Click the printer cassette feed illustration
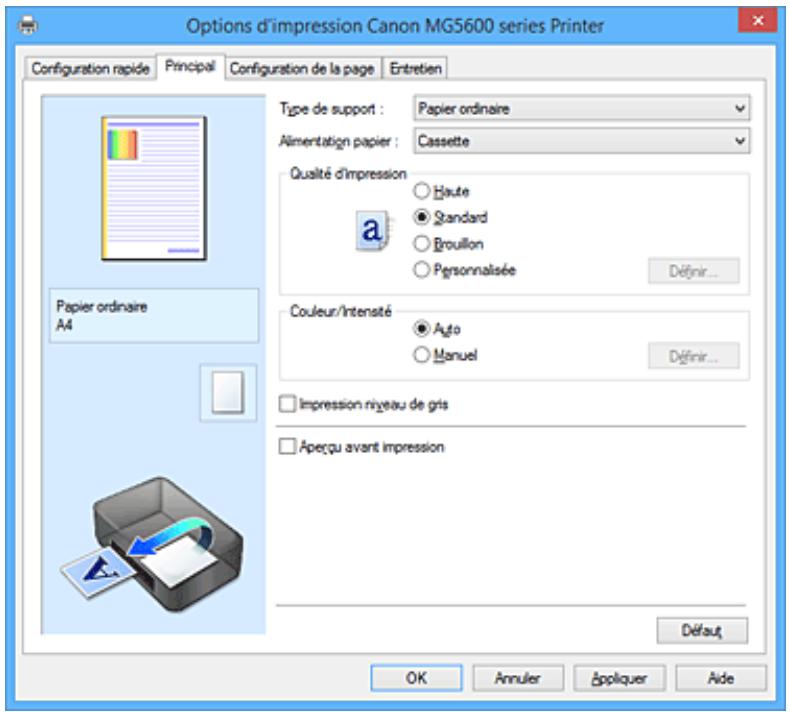 pyautogui.click(x=153, y=544)
